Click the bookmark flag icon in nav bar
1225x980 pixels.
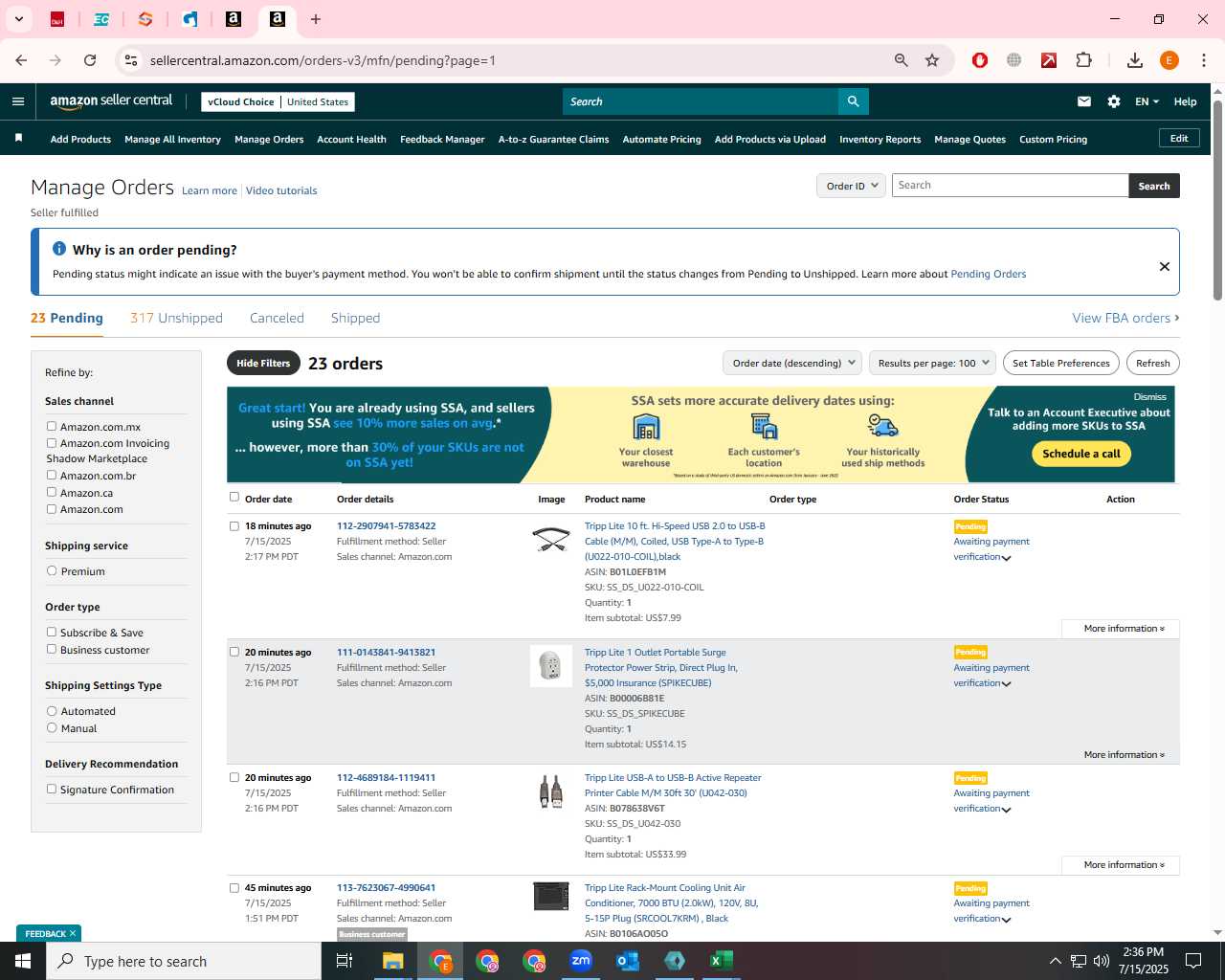(x=18, y=139)
